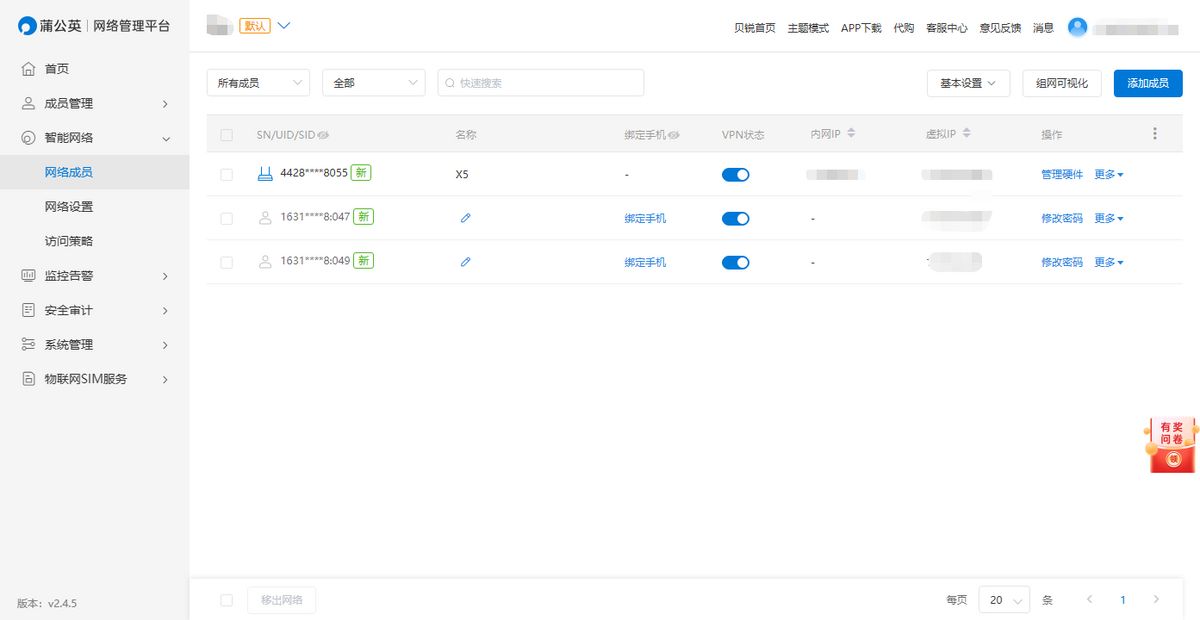Click the 安全审计 document icon
The image size is (1200, 620).
pos(28,310)
